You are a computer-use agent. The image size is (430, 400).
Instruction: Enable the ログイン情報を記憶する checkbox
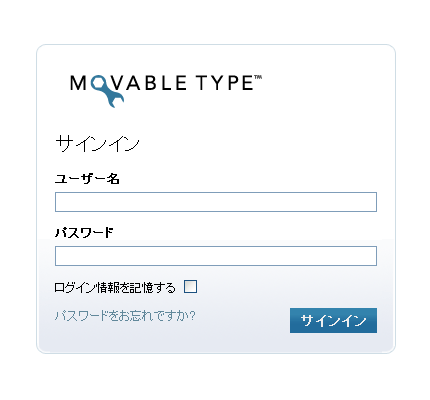pos(190,287)
